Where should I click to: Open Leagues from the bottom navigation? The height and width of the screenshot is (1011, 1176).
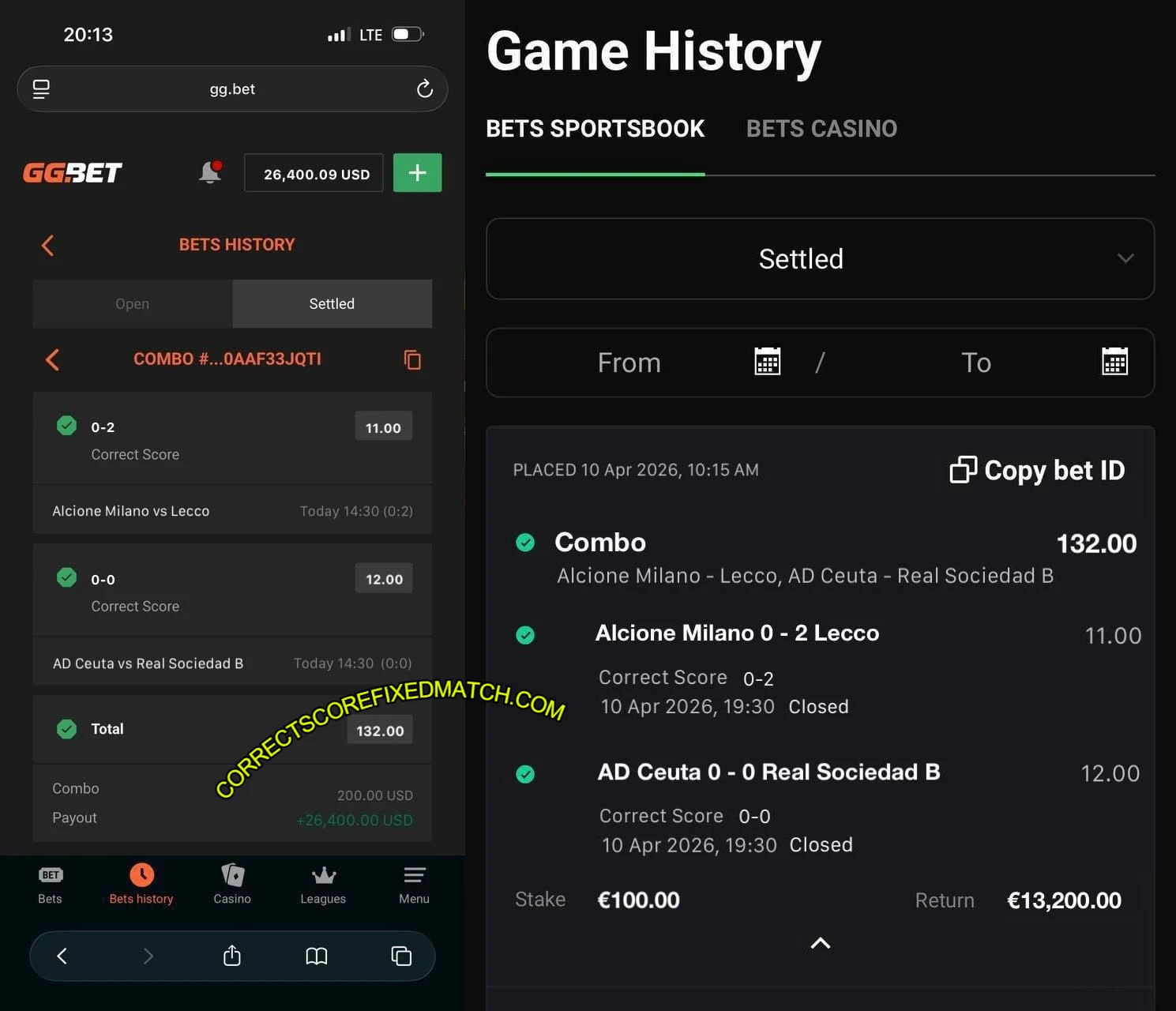tap(323, 884)
